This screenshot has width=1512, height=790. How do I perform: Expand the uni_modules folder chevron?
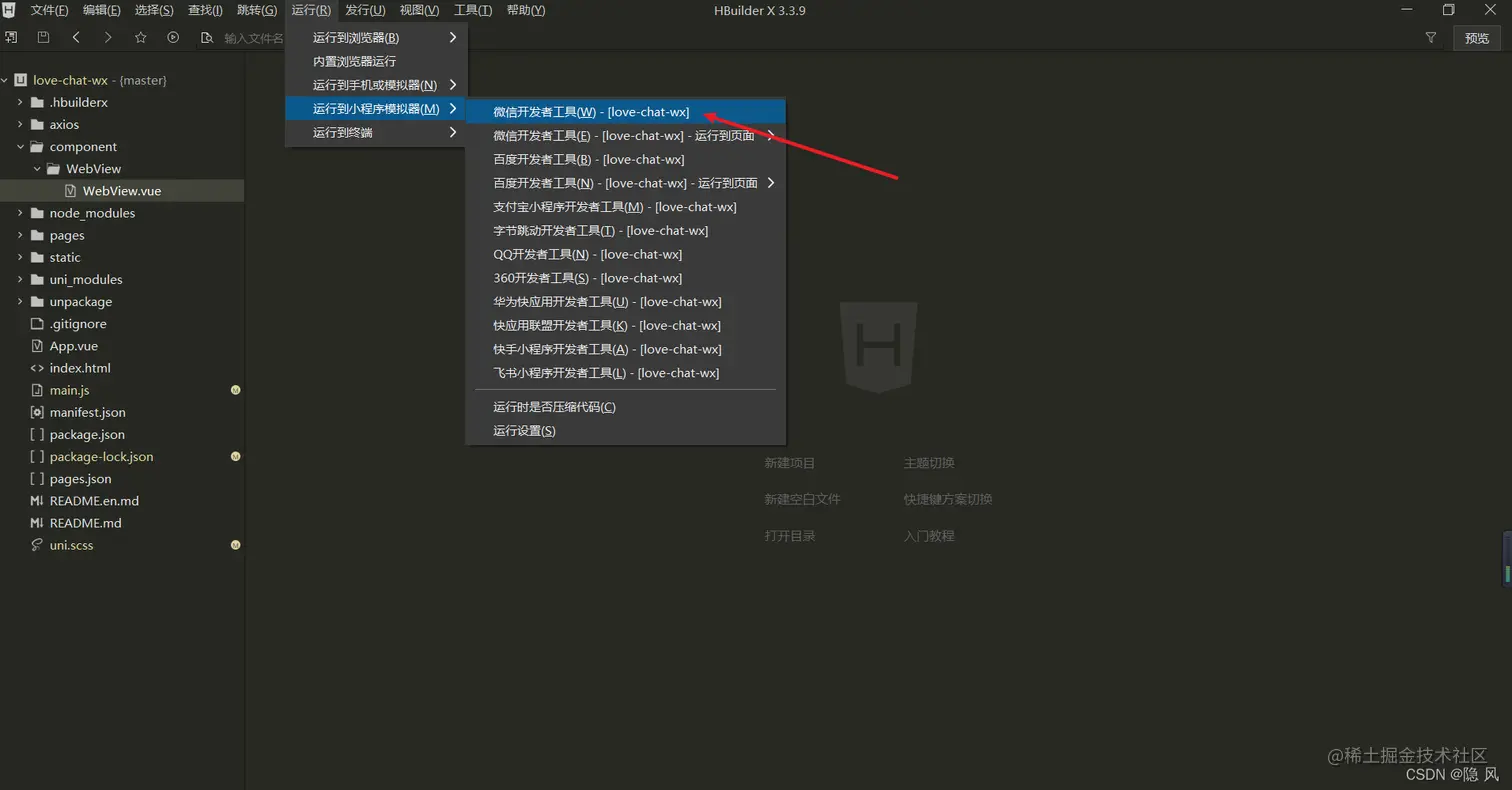(x=20, y=279)
